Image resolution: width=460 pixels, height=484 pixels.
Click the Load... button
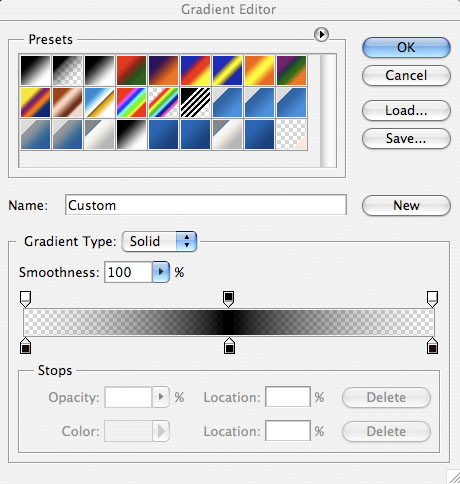coord(406,110)
